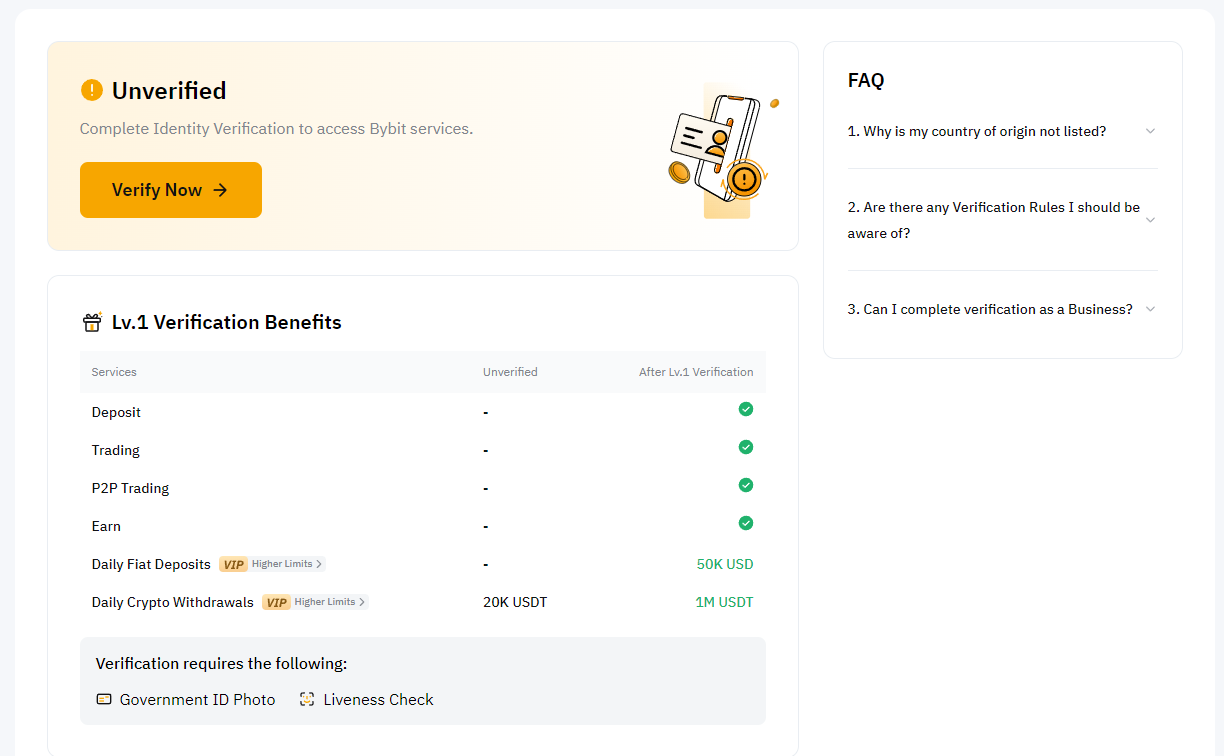
Task: Click the 50K USD deposit limit value
Action: [725, 564]
